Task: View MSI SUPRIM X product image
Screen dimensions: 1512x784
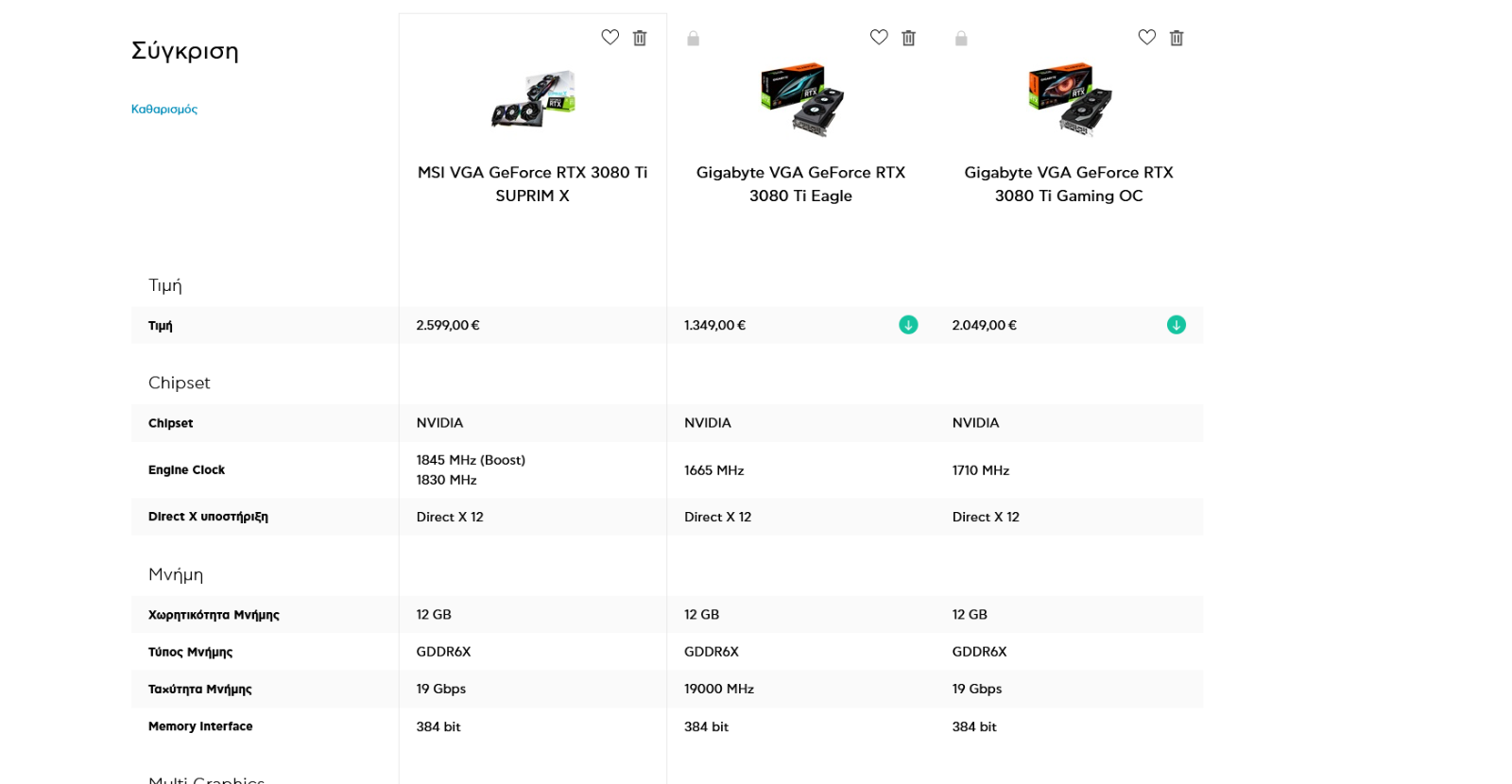Action: pyautogui.click(x=533, y=98)
